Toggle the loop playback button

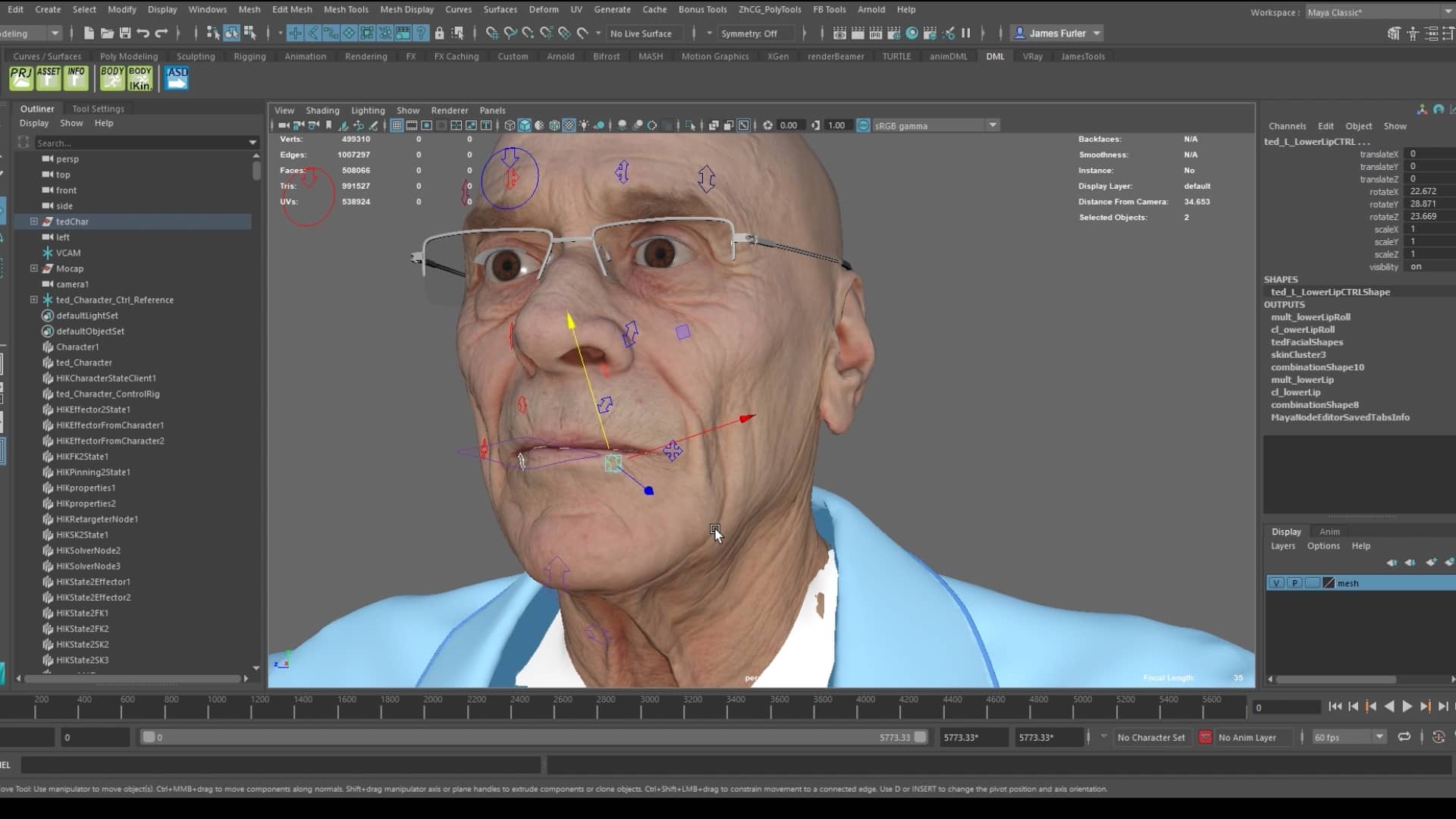(1404, 737)
